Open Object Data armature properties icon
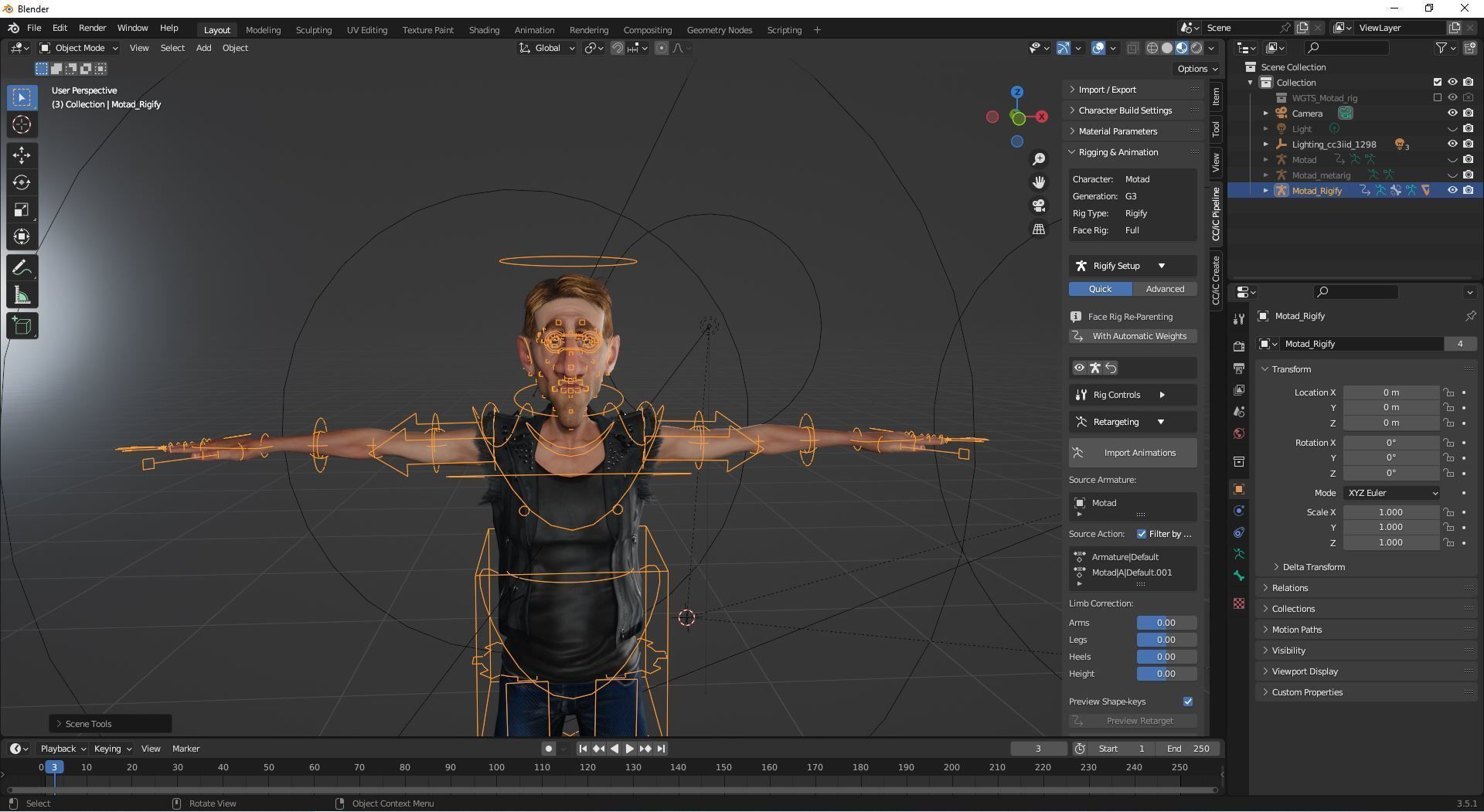 (1239, 554)
